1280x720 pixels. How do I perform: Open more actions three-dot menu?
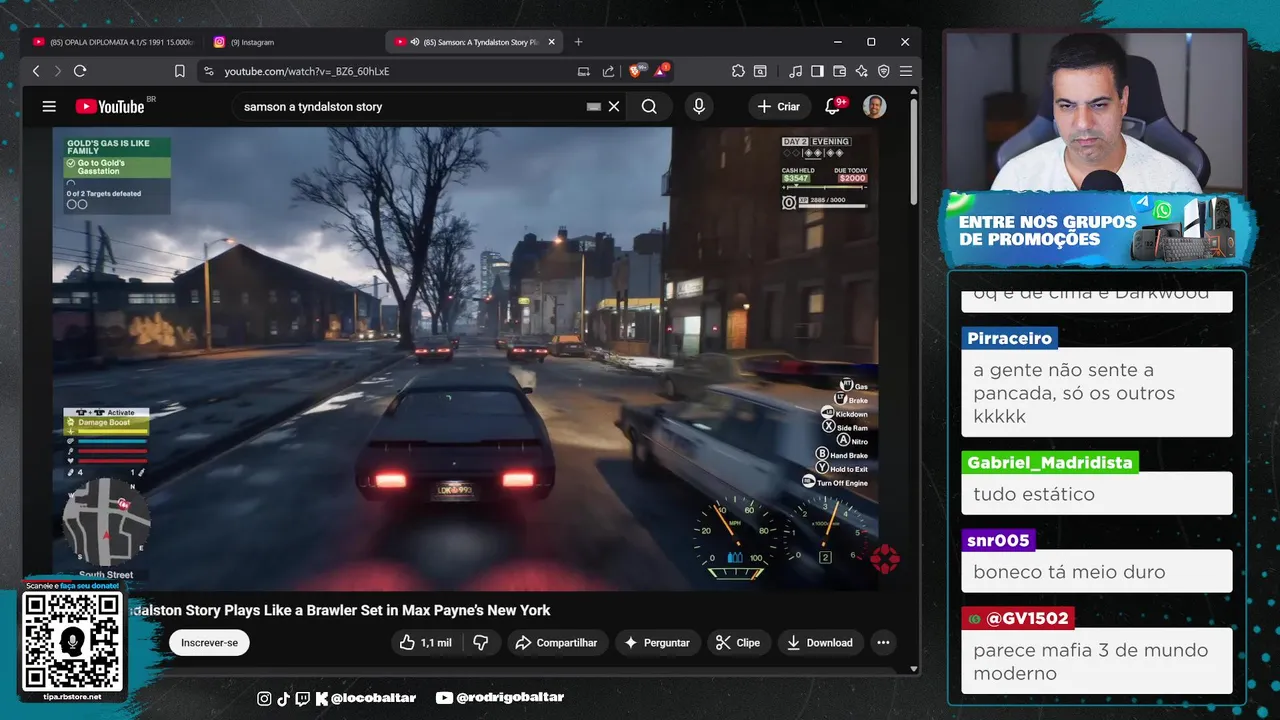click(x=883, y=643)
